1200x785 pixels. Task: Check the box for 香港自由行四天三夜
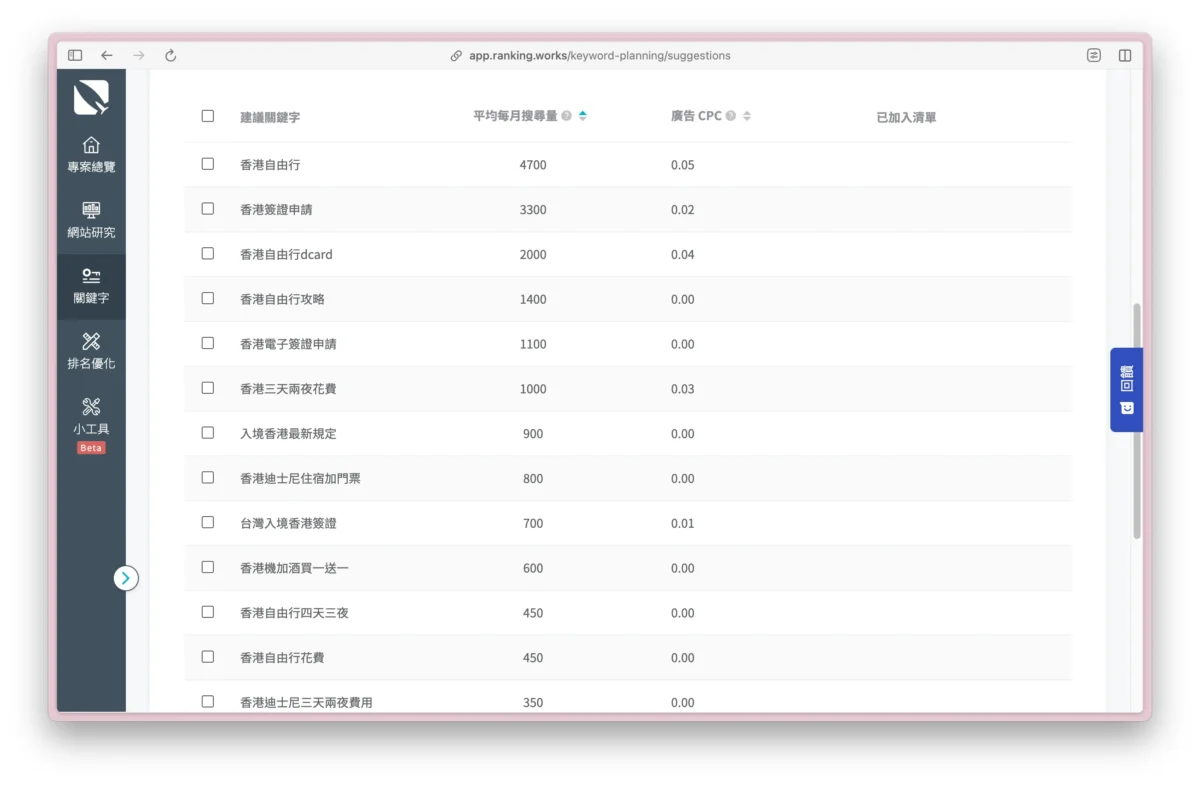(x=208, y=612)
